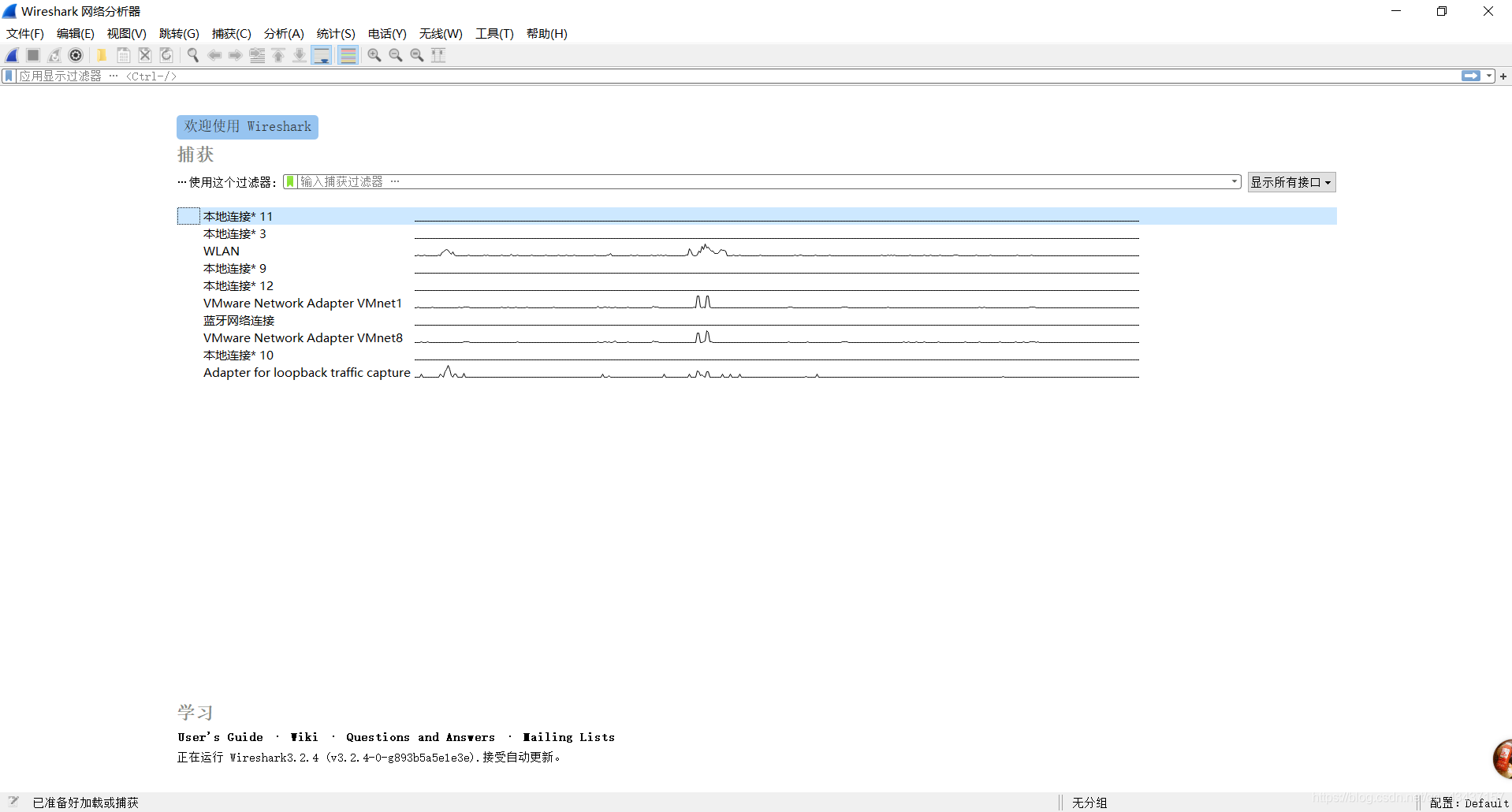Open a capture file with folder icon
This screenshot has width=1512, height=812.
pos(102,55)
